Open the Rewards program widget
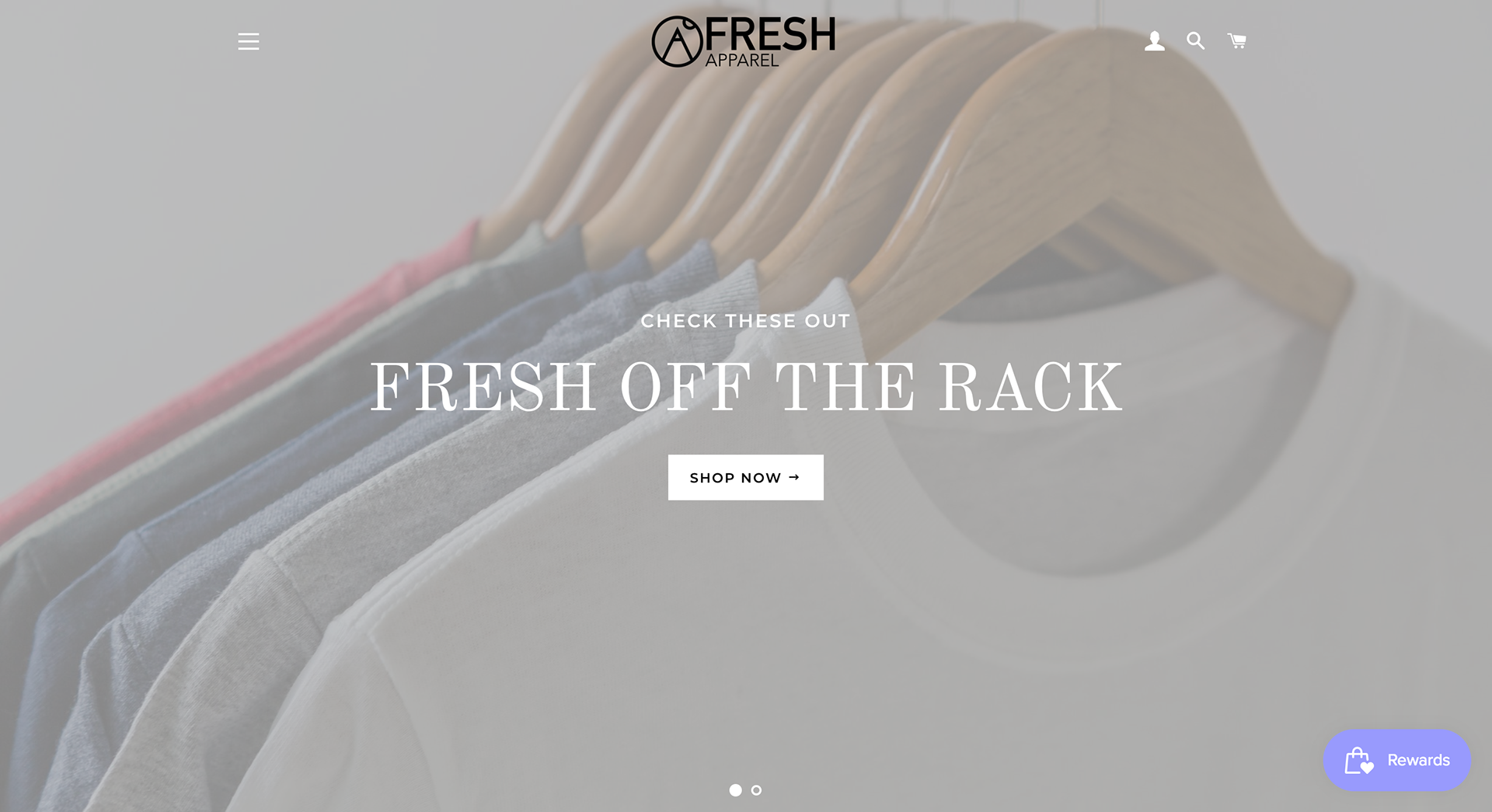 pyautogui.click(x=1397, y=760)
